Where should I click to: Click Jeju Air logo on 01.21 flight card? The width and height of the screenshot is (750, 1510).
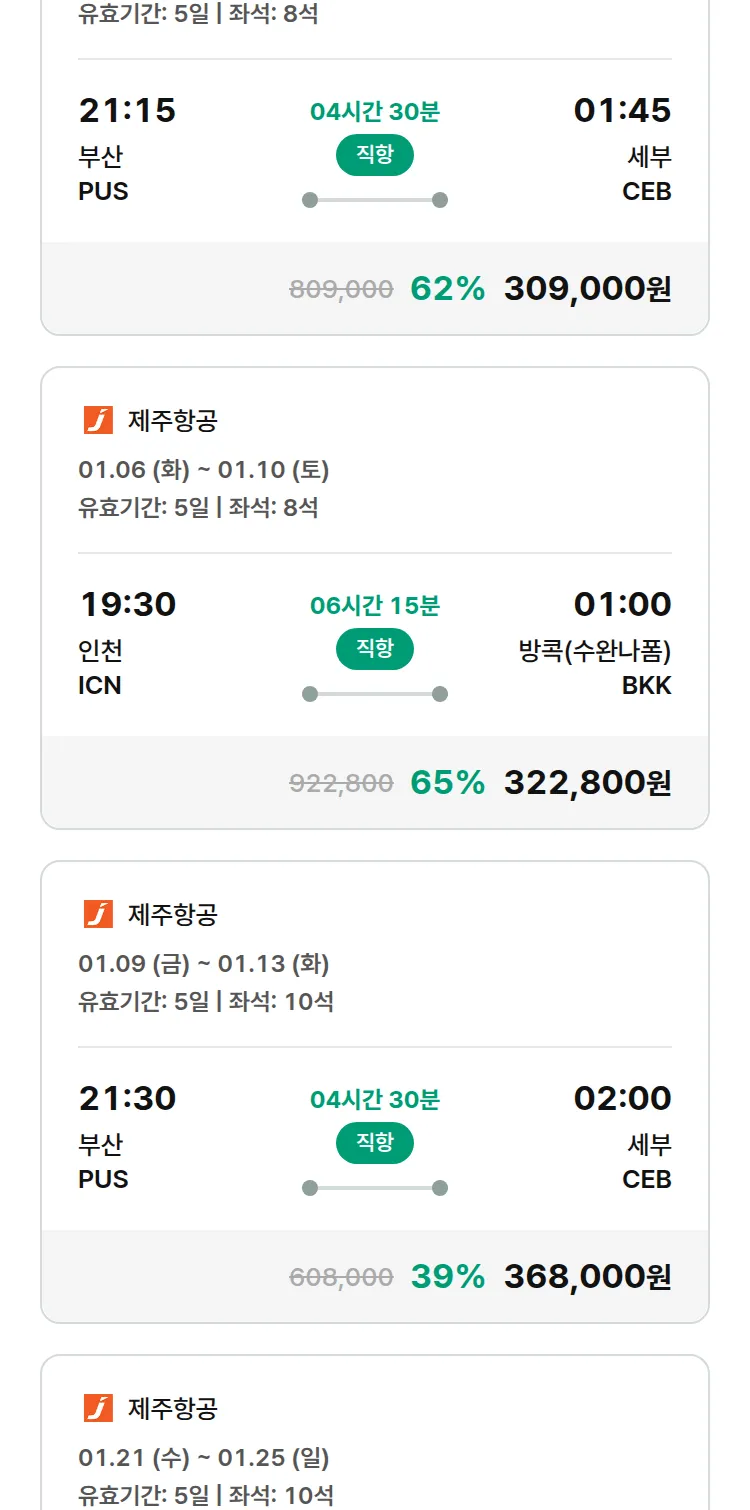coord(98,1408)
